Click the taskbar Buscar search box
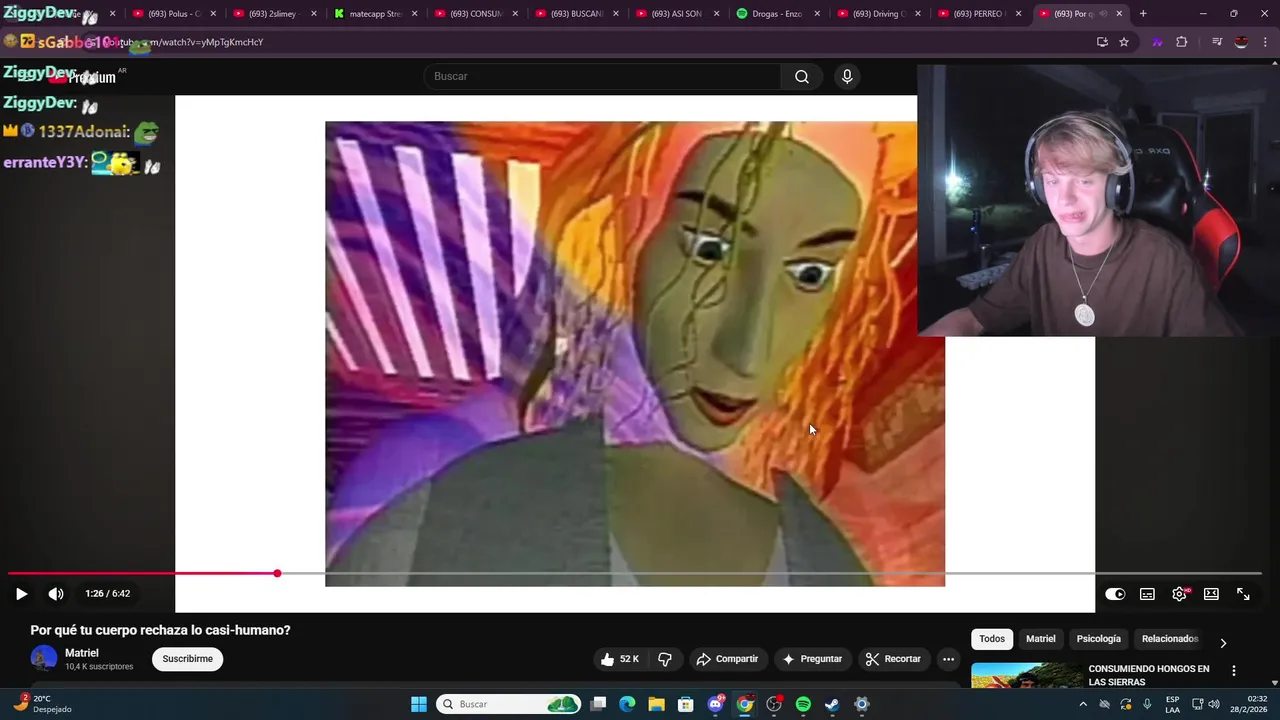This screenshot has width=1280, height=720. (x=509, y=704)
